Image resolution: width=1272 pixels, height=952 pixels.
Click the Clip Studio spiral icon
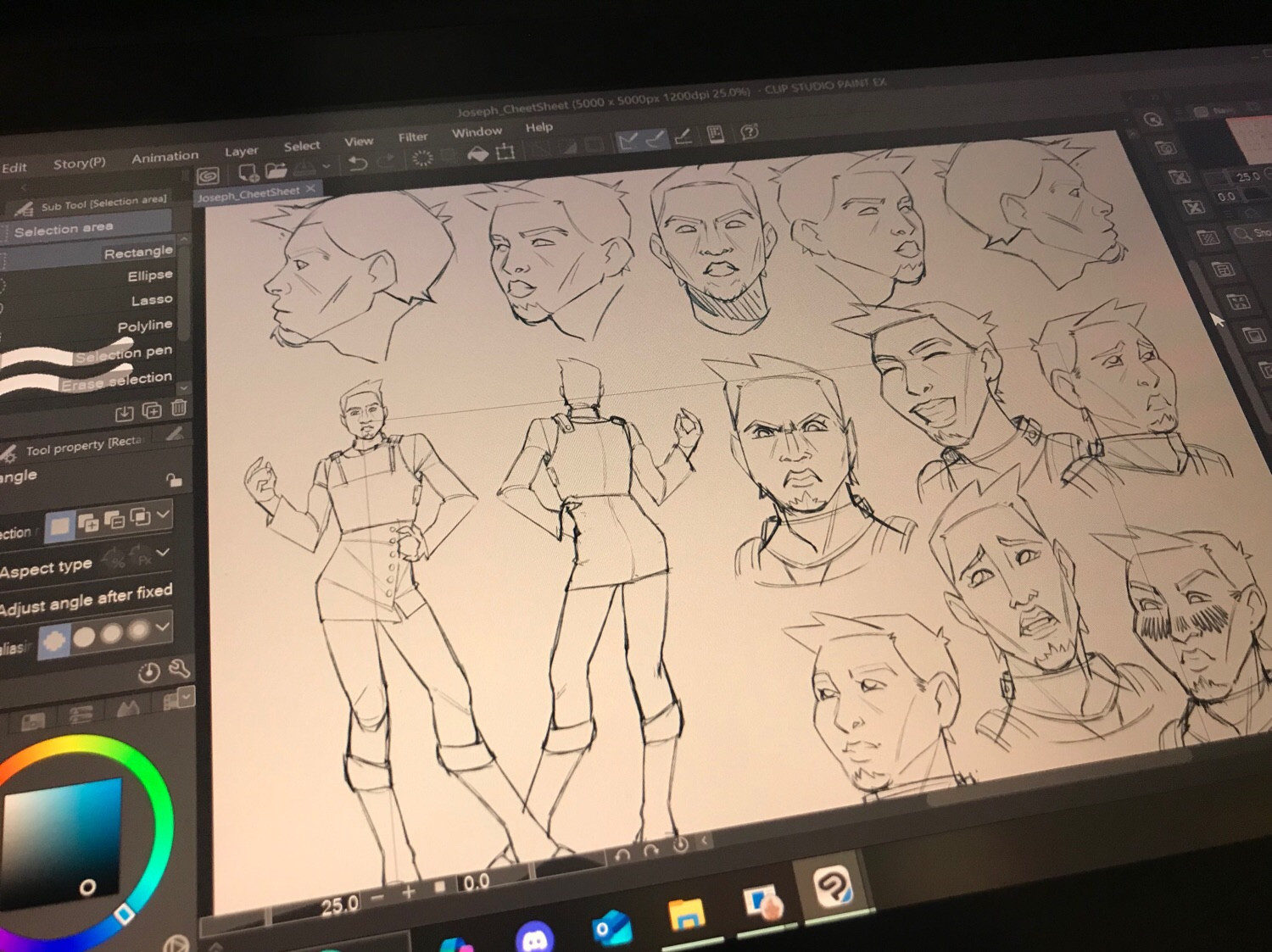tap(208, 175)
